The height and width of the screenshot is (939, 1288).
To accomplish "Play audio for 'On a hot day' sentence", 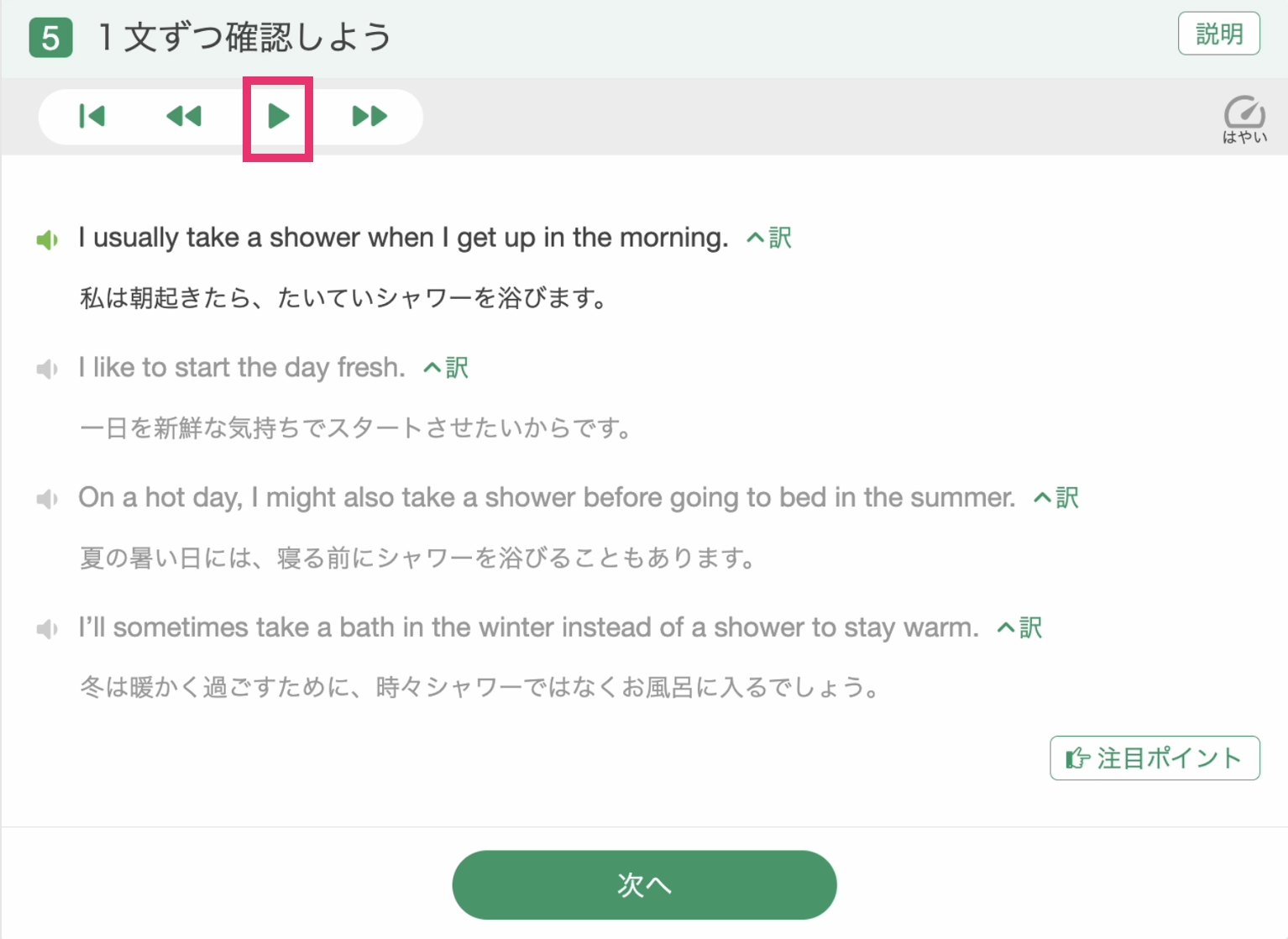I will (47, 500).
